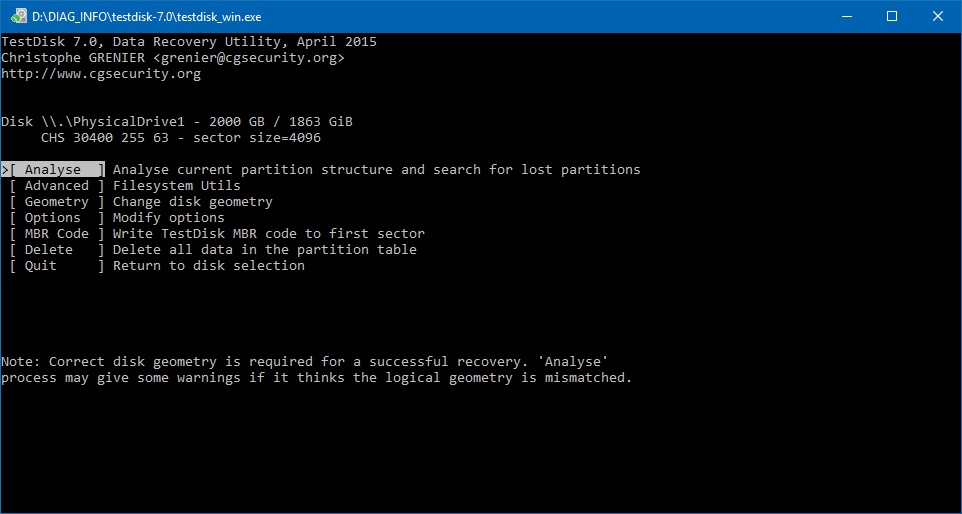Click the TestDisk icon in title bar
The width and height of the screenshot is (962, 514).
coord(18,17)
